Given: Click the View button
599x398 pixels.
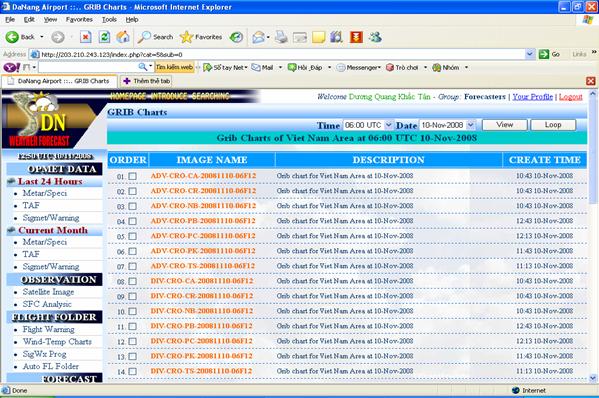Looking at the screenshot, I should 505,125.
